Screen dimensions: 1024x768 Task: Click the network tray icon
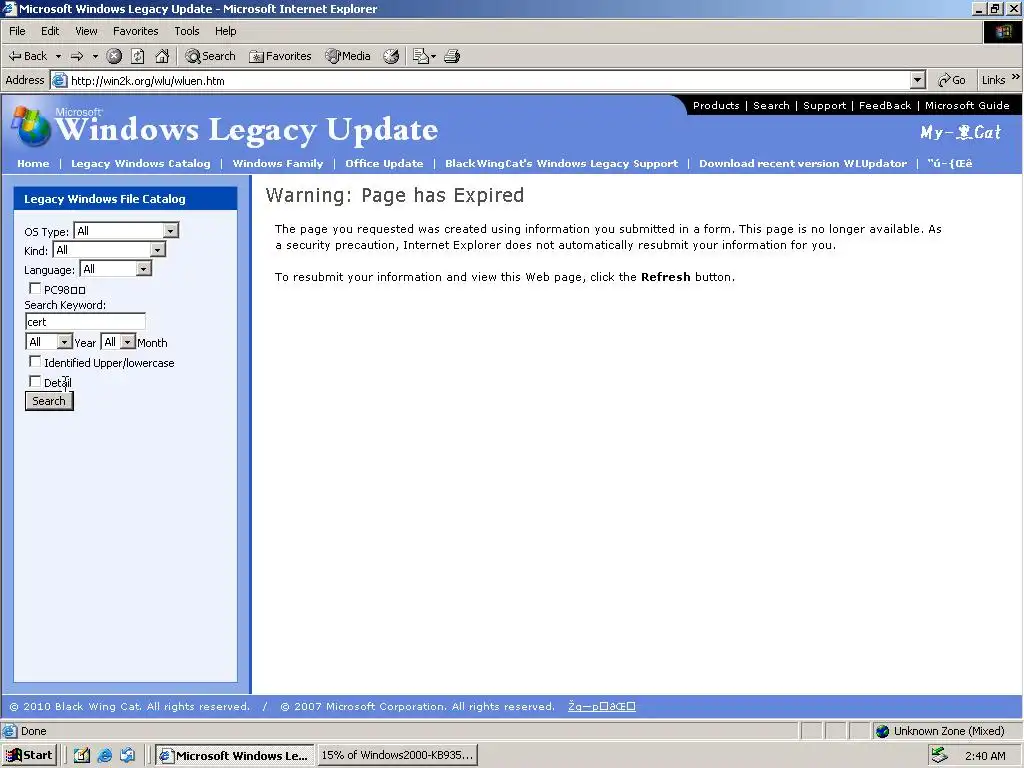(x=939, y=755)
